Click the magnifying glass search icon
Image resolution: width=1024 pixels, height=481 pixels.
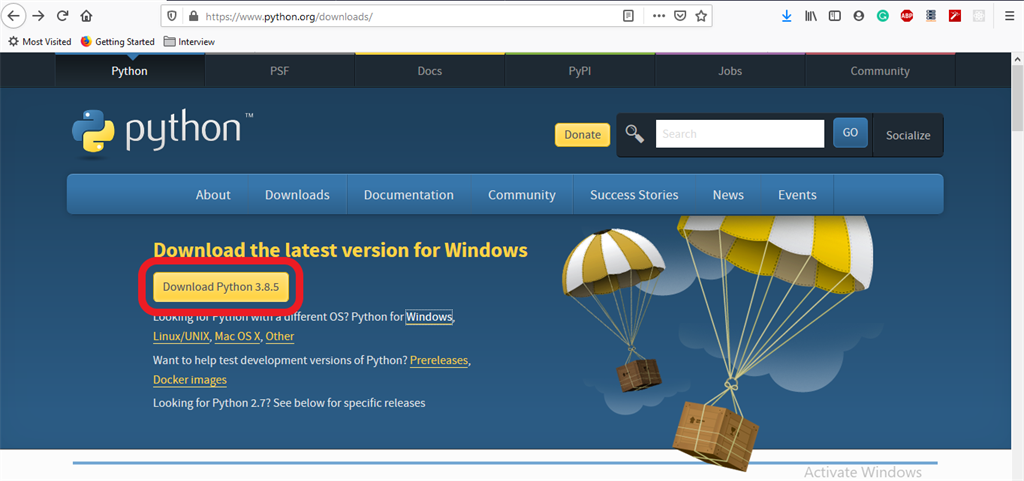point(634,134)
